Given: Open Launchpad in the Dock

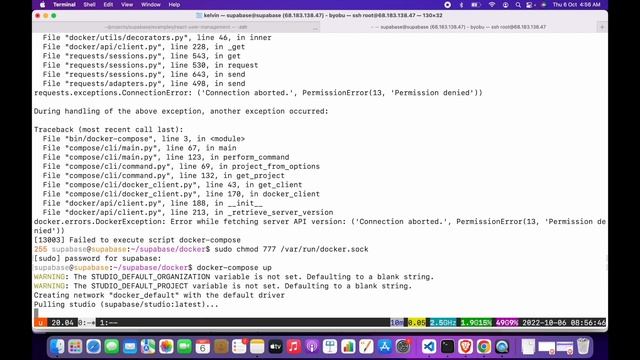Looking at the screenshot, I should pyautogui.click(x=75, y=347).
